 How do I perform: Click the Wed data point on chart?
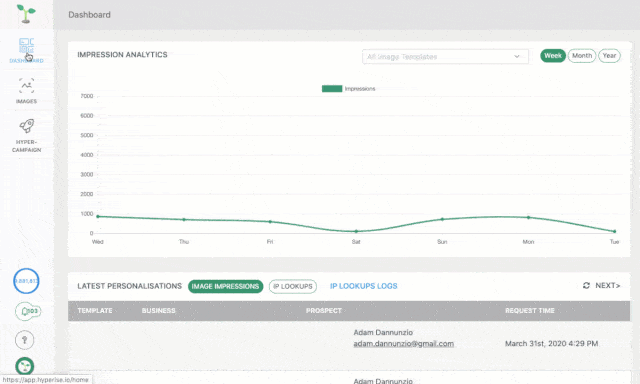pos(98,216)
